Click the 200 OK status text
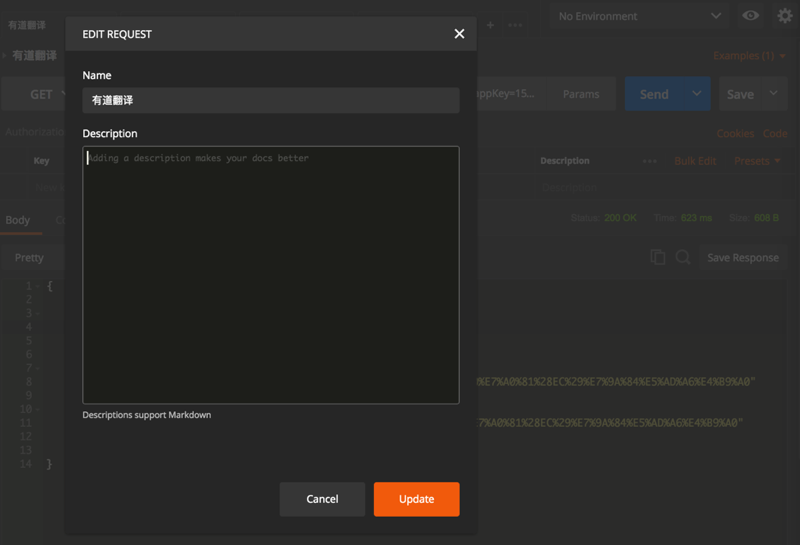This screenshot has width=800, height=545. coord(620,218)
